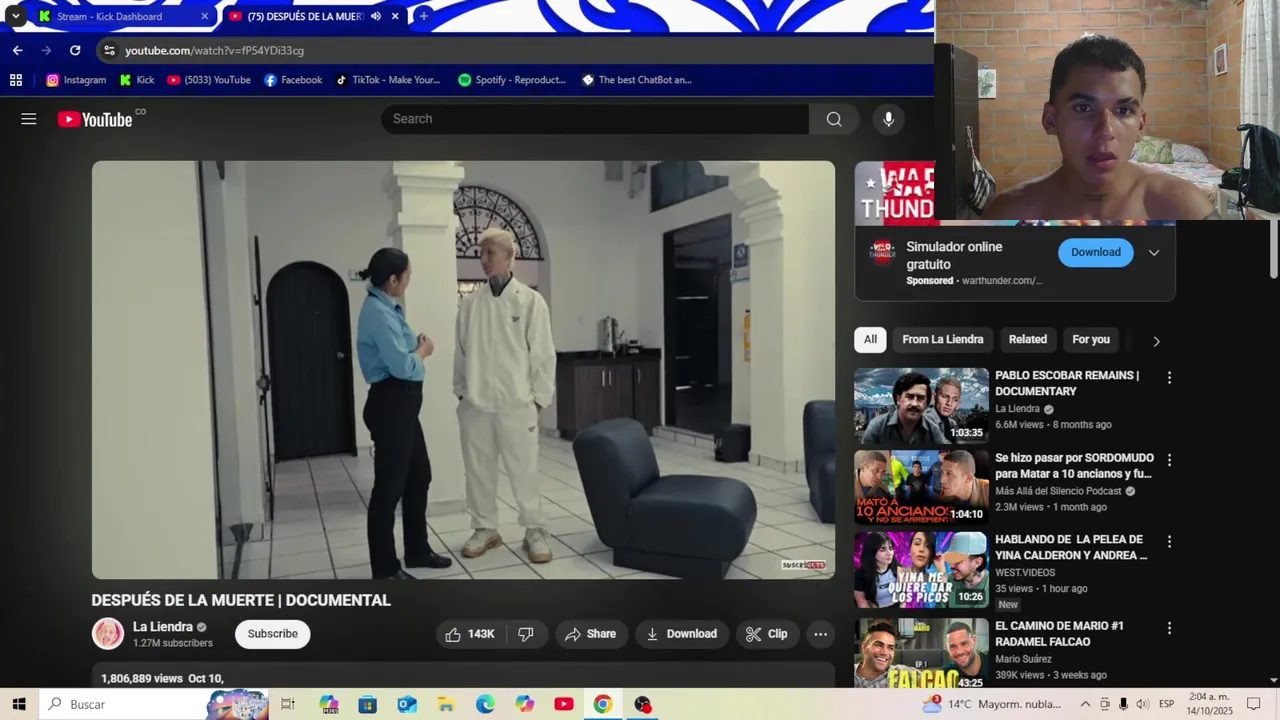
Task: Click the Windows Buscar search box
Action: pyautogui.click(x=155, y=704)
